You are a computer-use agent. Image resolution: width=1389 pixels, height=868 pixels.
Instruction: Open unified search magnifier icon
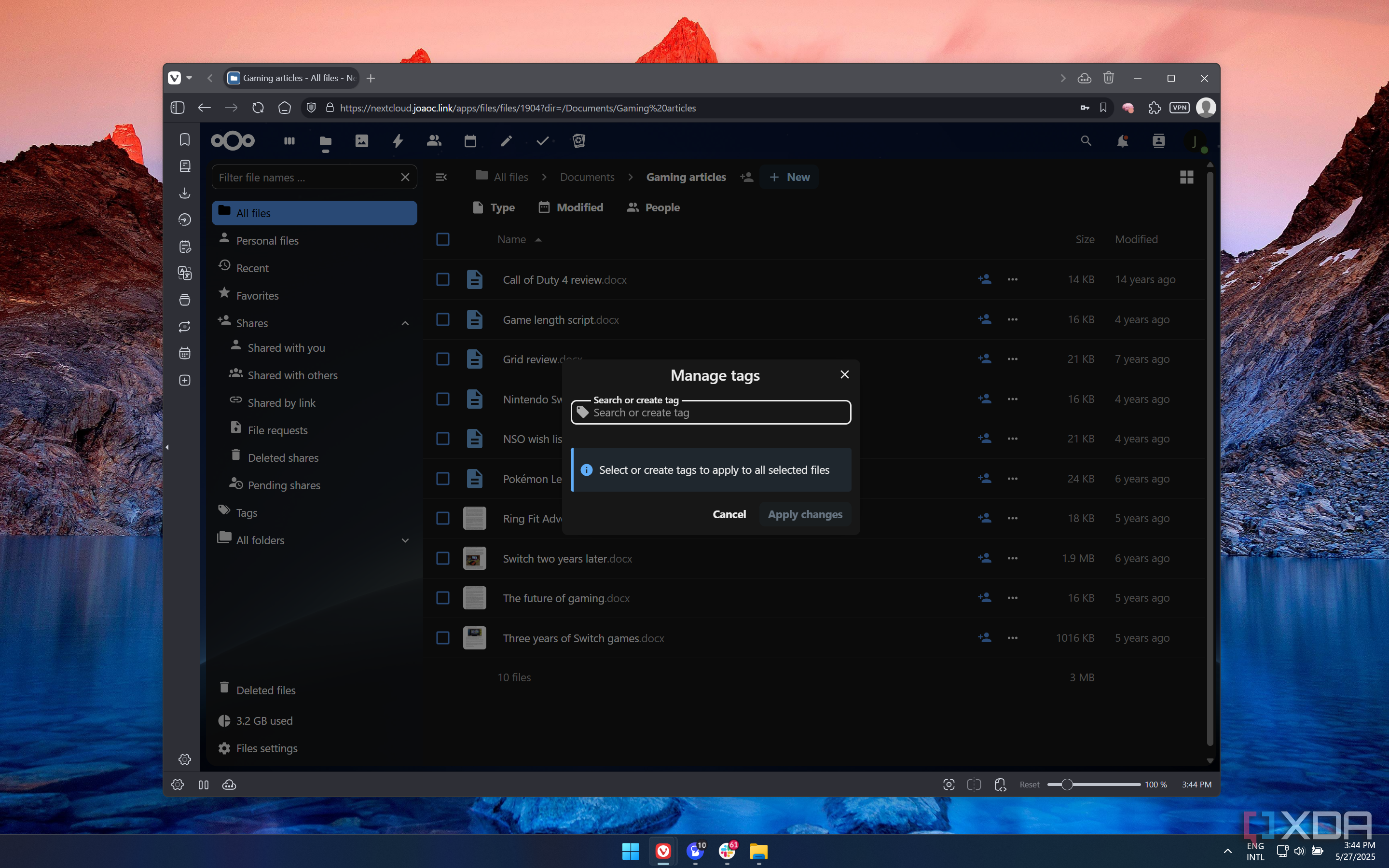pos(1086,141)
